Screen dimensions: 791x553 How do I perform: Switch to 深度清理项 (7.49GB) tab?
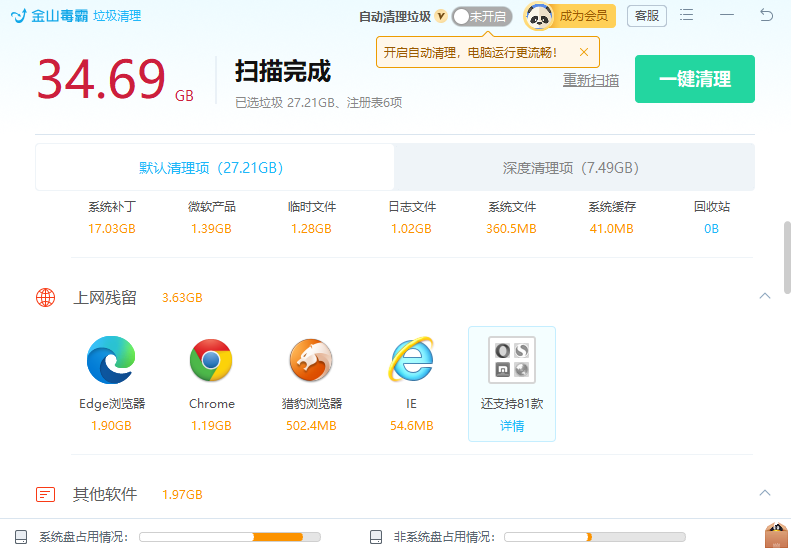pos(574,168)
